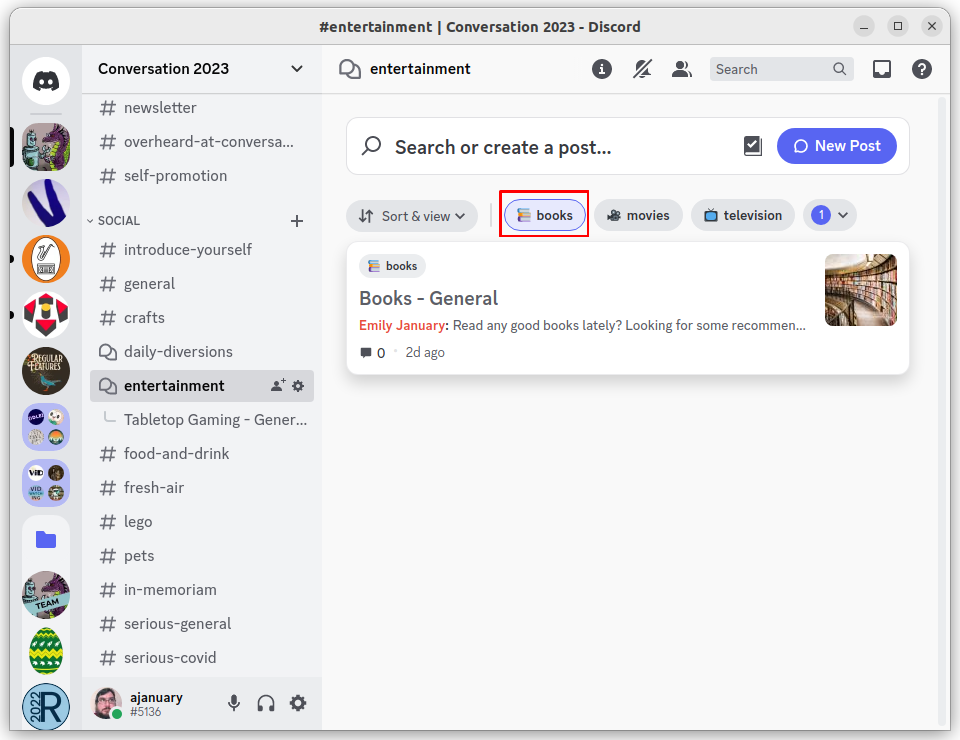960x740 pixels.
Task: Open library thumbnail on Books post
Action: (x=861, y=290)
